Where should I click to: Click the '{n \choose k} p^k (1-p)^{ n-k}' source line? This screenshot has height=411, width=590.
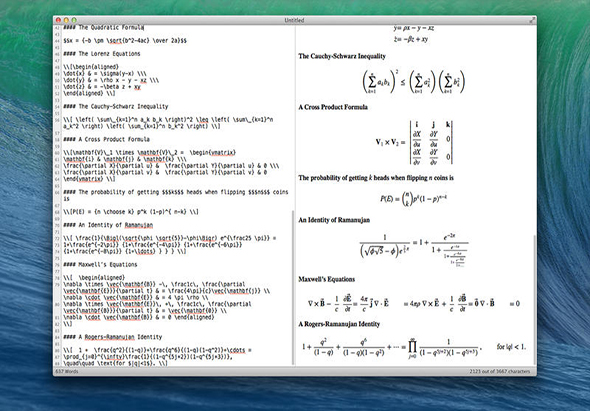click(x=131, y=212)
